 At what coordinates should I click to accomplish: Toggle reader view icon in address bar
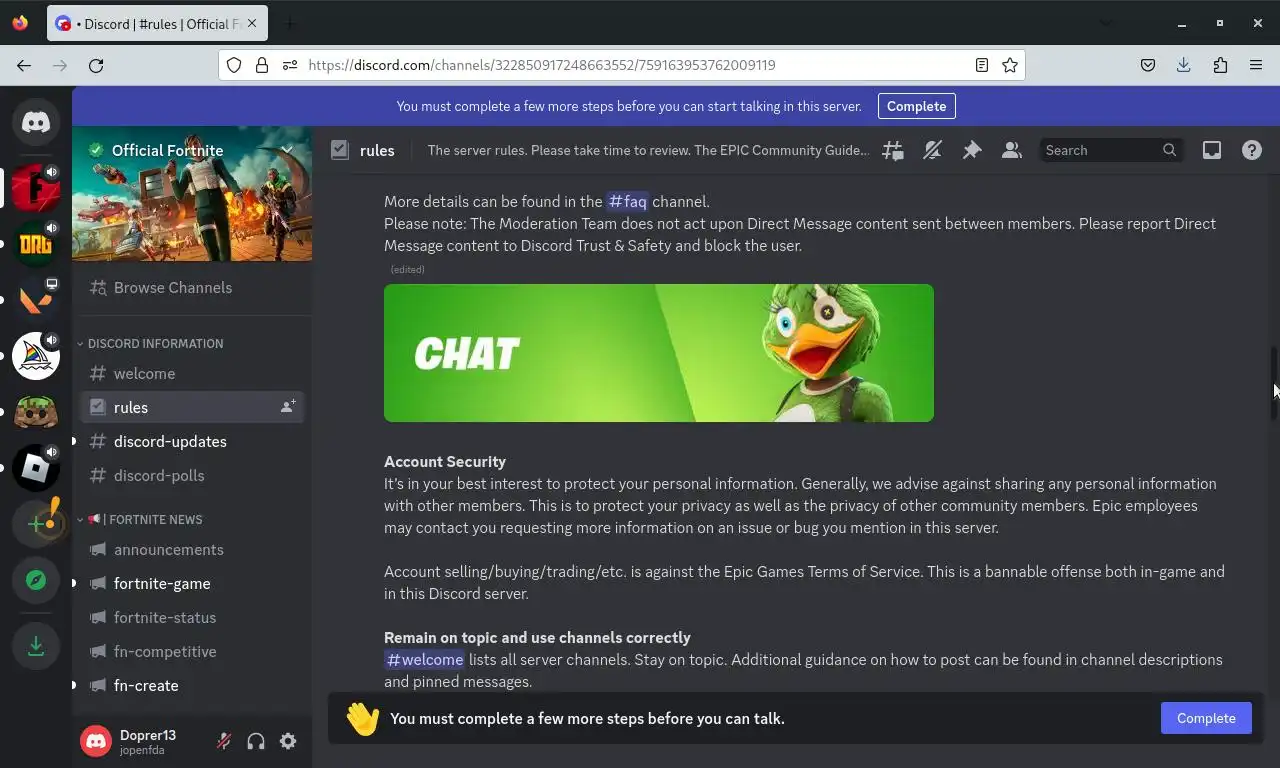click(982, 65)
